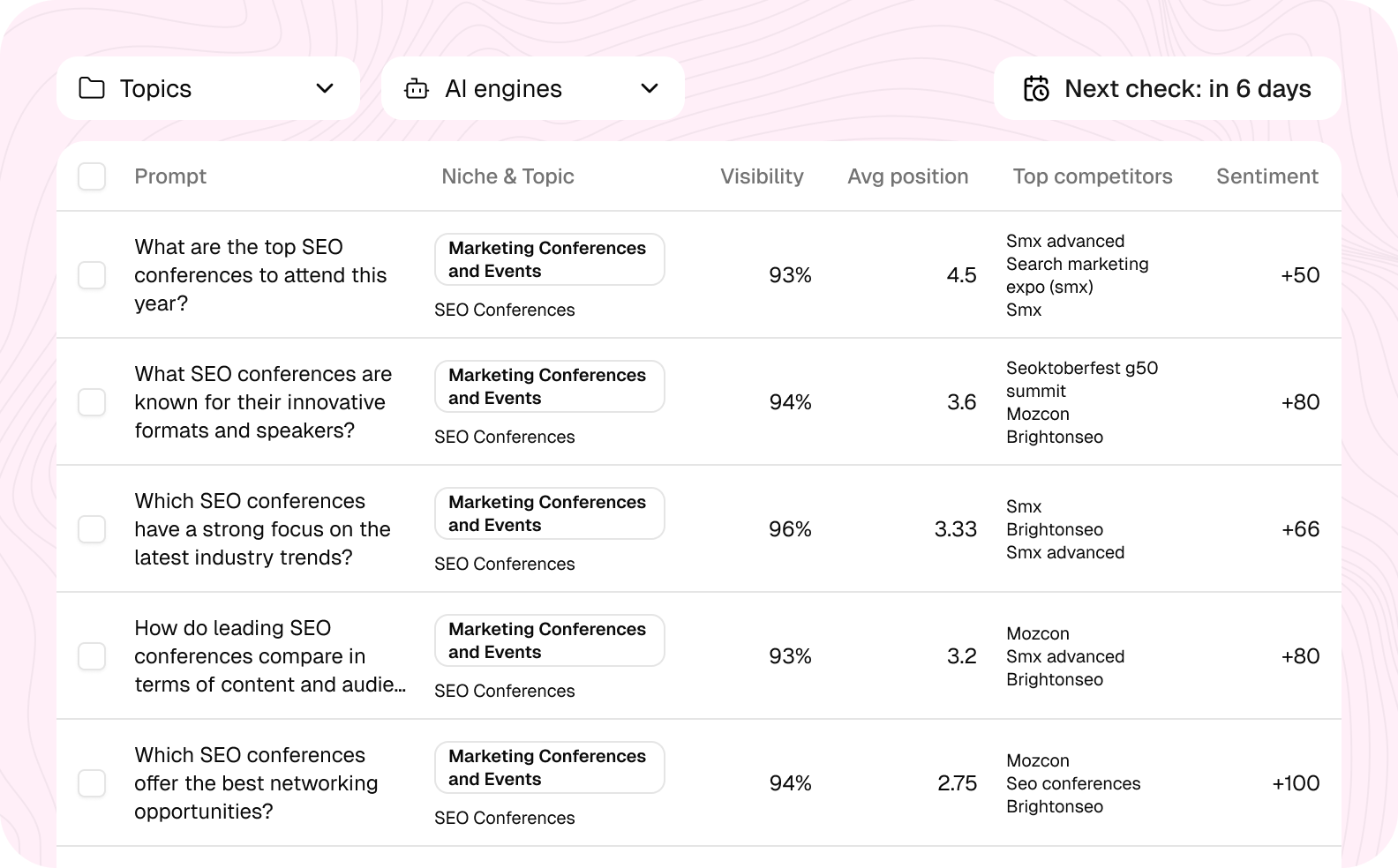This screenshot has width=1398, height=868.
Task: Click the Marketing Conferences and Events tag
Action: 549,258
